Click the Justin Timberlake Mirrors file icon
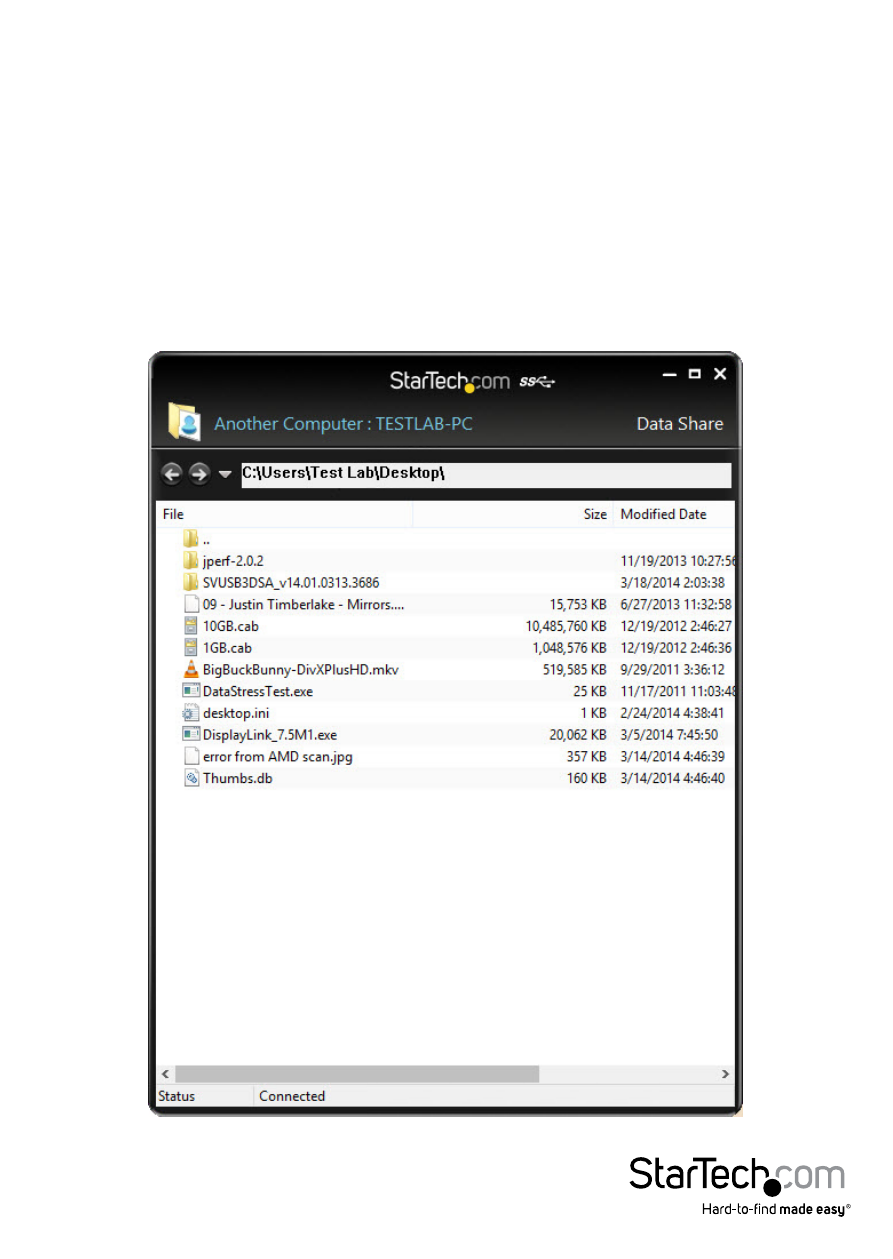Image resolution: width=893 pixels, height=1259 pixels. click(191, 604)
